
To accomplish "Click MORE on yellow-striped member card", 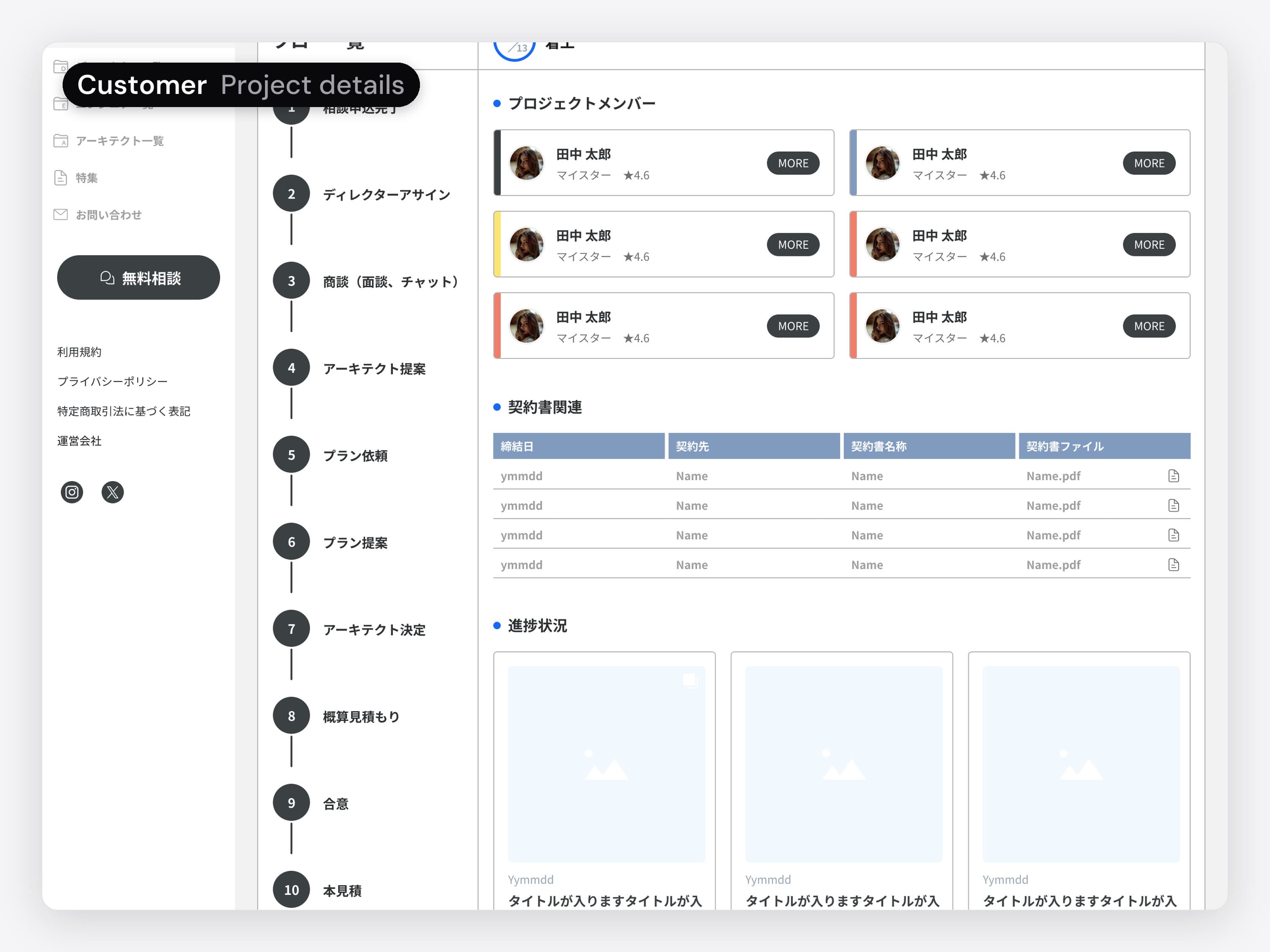I will 793,245.
